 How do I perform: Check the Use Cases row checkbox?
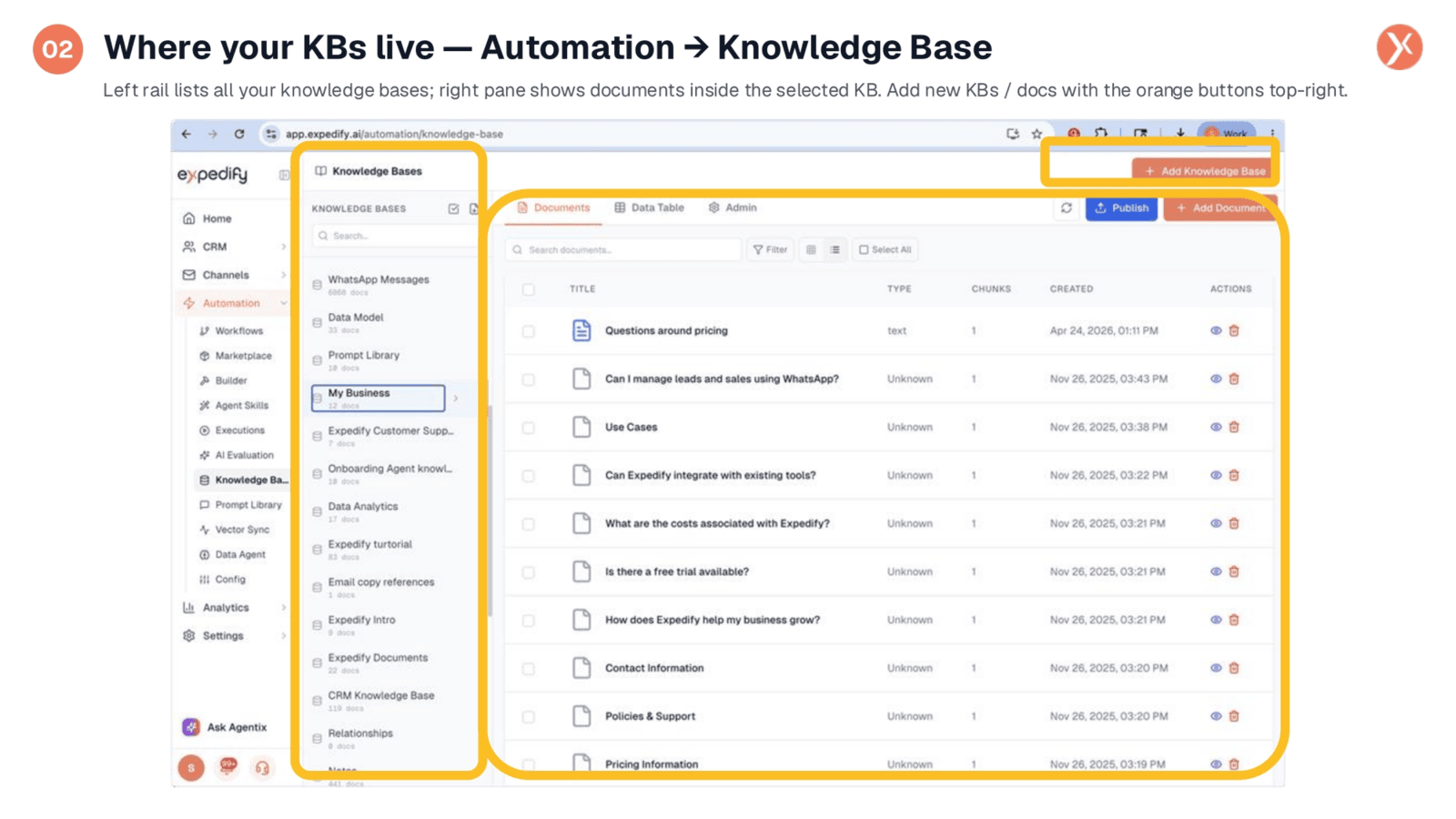(529, 428)
